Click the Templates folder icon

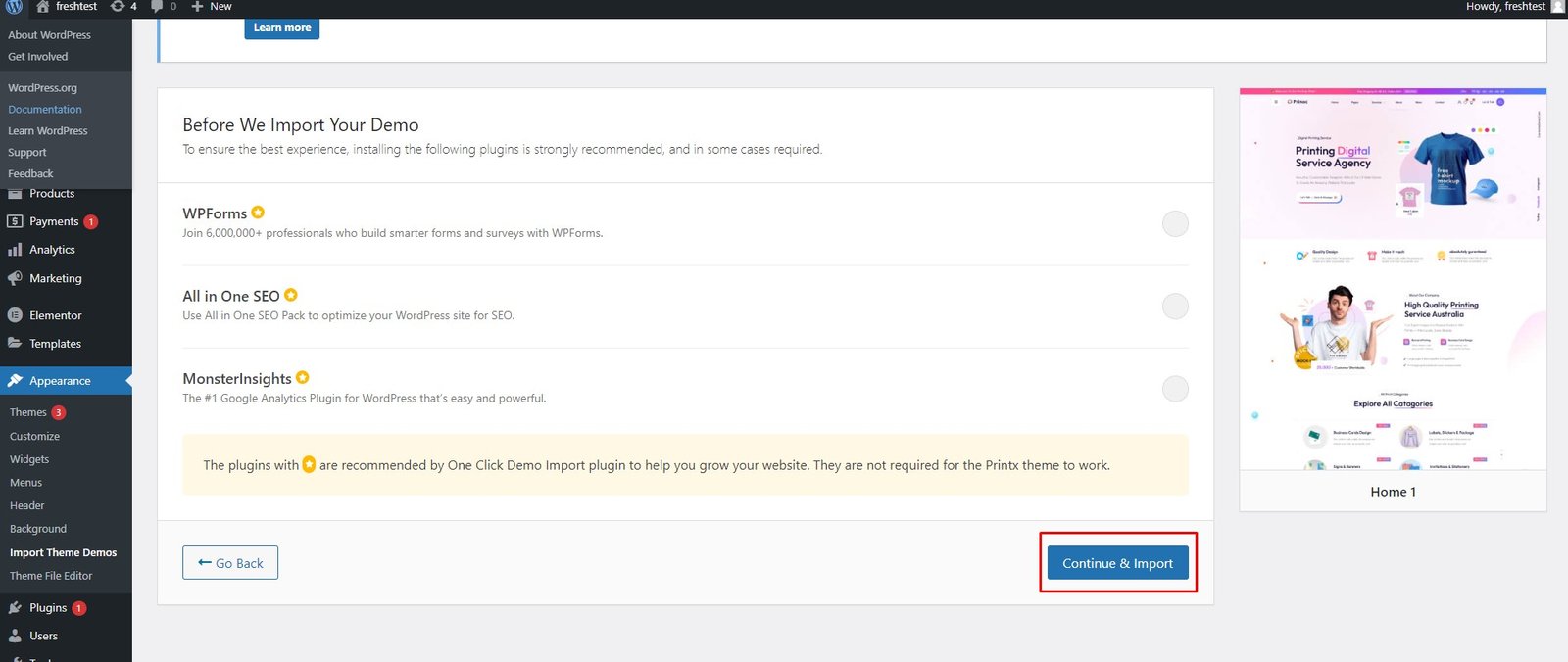tap(15, 344)
